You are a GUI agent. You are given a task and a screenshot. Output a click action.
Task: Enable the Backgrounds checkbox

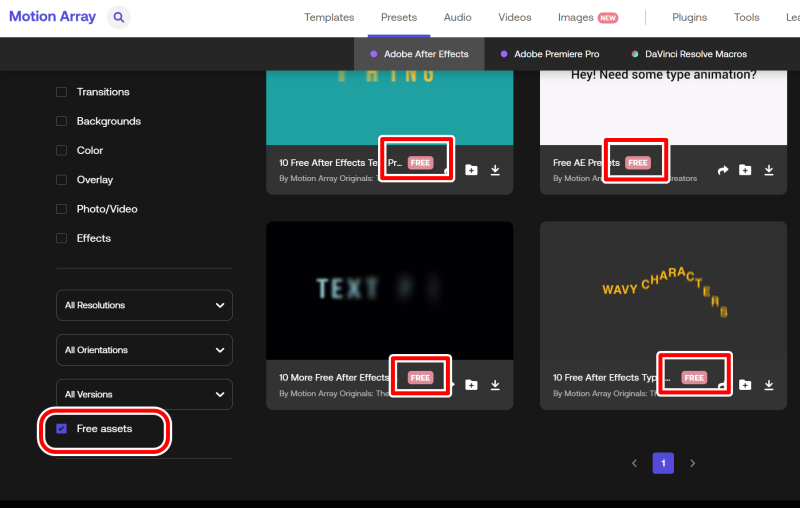(61, 121)
